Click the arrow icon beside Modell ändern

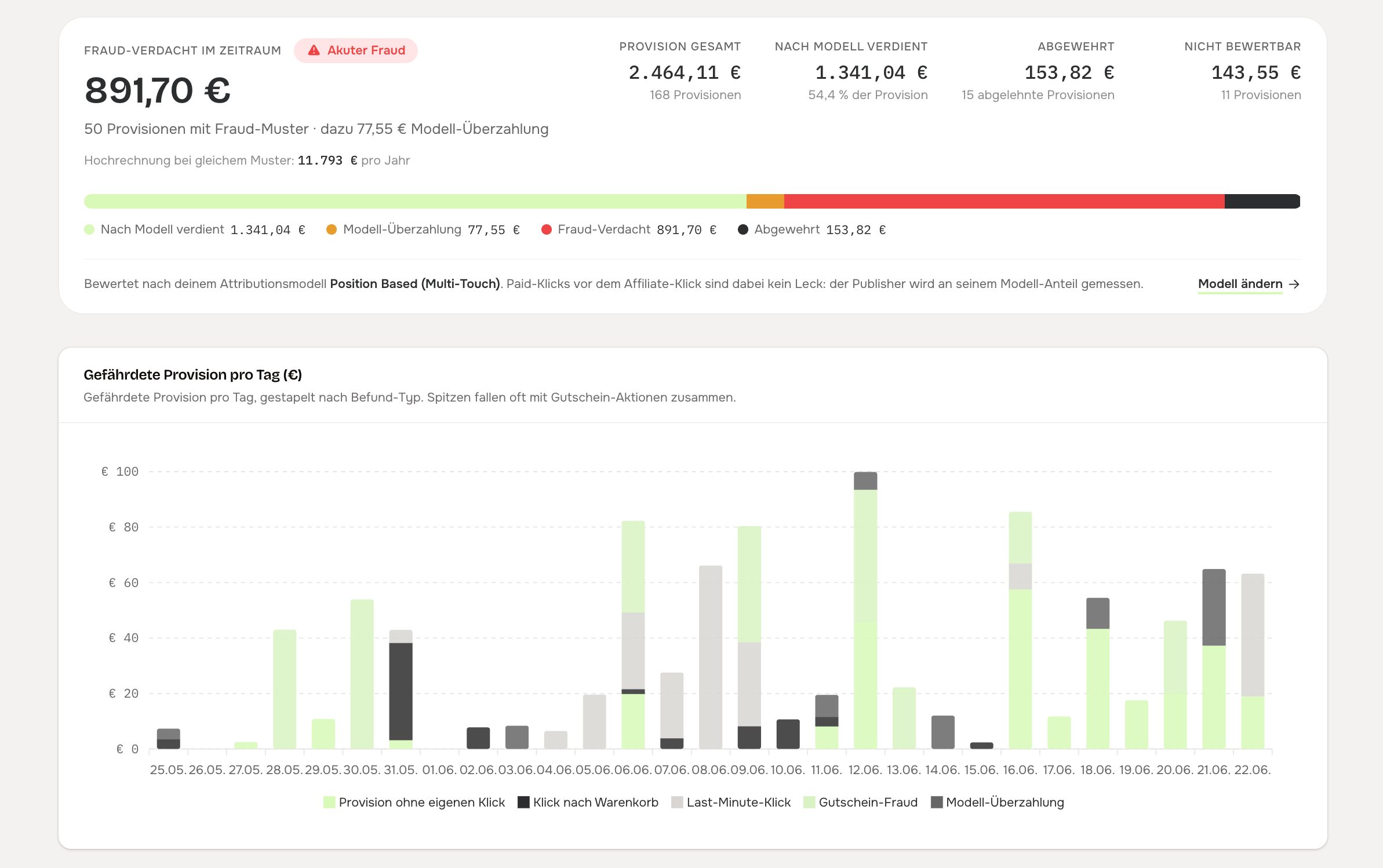[x=1294, y=284]
